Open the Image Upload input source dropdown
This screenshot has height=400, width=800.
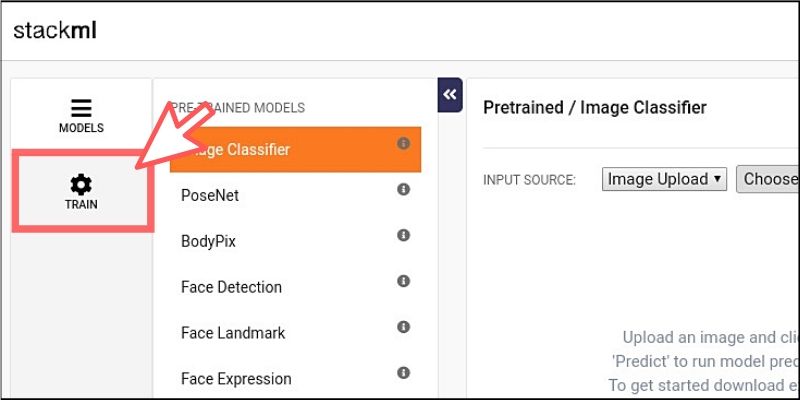point(664,179)
